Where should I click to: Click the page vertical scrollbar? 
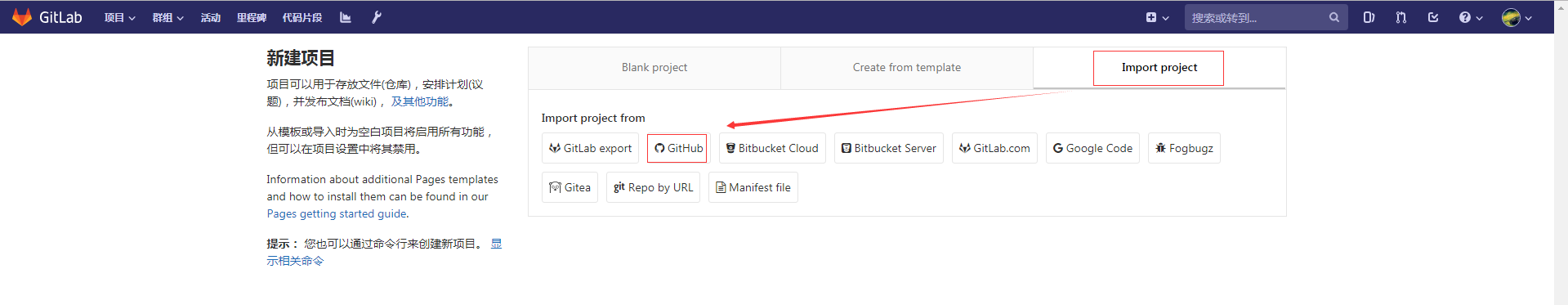(1561, 152)
